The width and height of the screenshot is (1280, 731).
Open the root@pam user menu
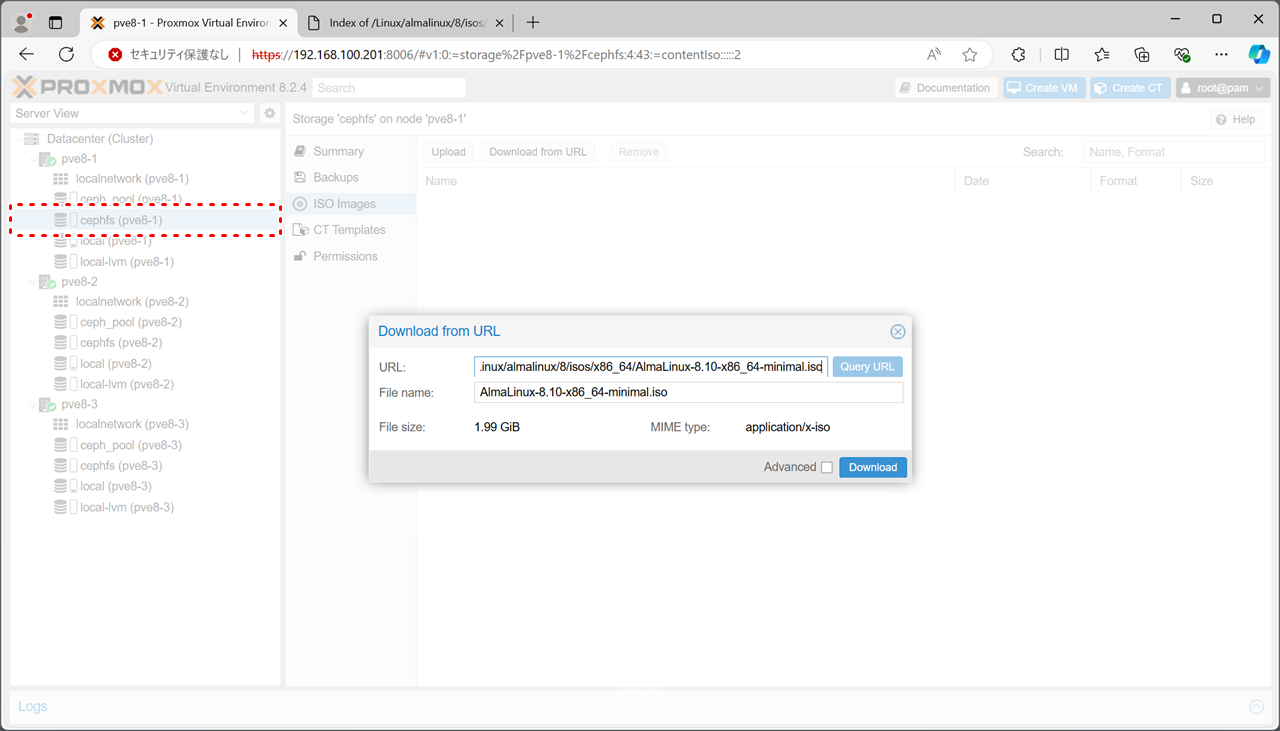[1222, 88]
